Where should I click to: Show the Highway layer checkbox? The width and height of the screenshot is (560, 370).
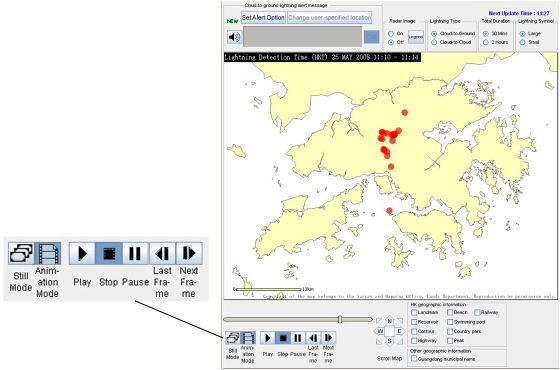coord(414,341)
